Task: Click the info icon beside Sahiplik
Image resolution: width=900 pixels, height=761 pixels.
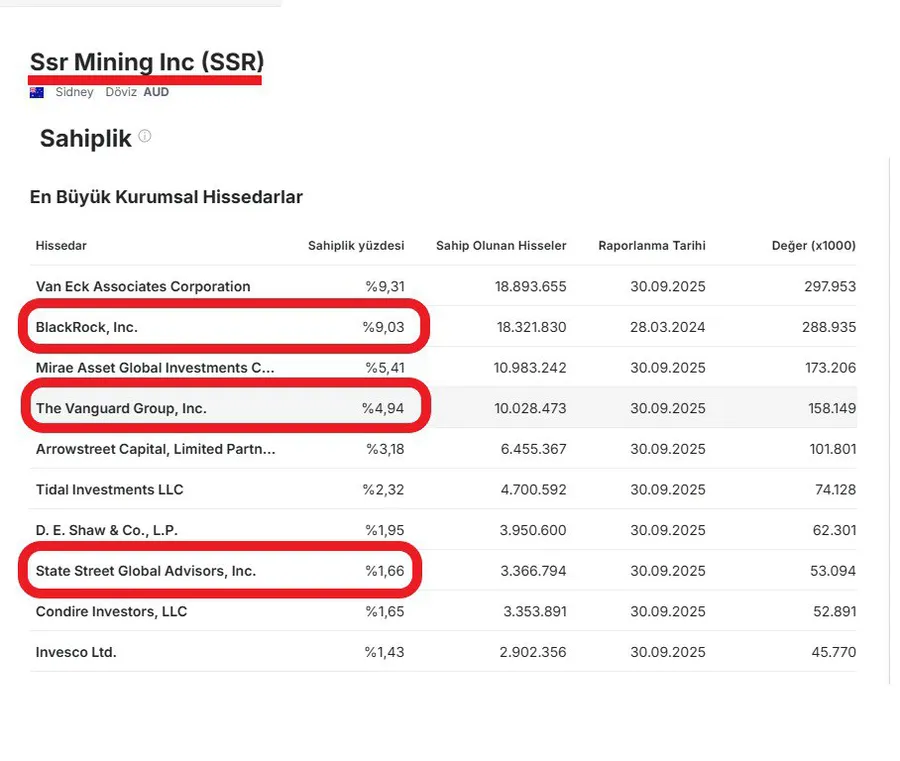Action: (145, 136)
